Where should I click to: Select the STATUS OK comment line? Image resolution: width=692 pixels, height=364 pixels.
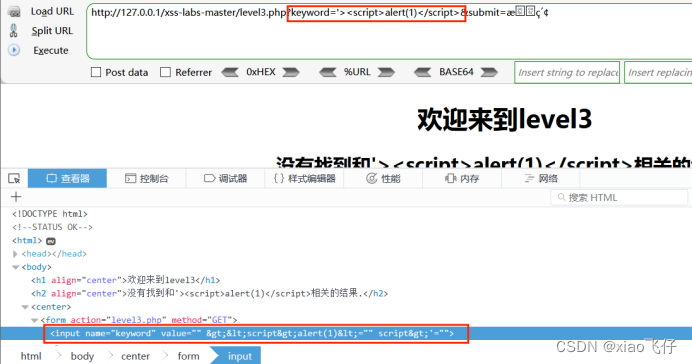52,227
